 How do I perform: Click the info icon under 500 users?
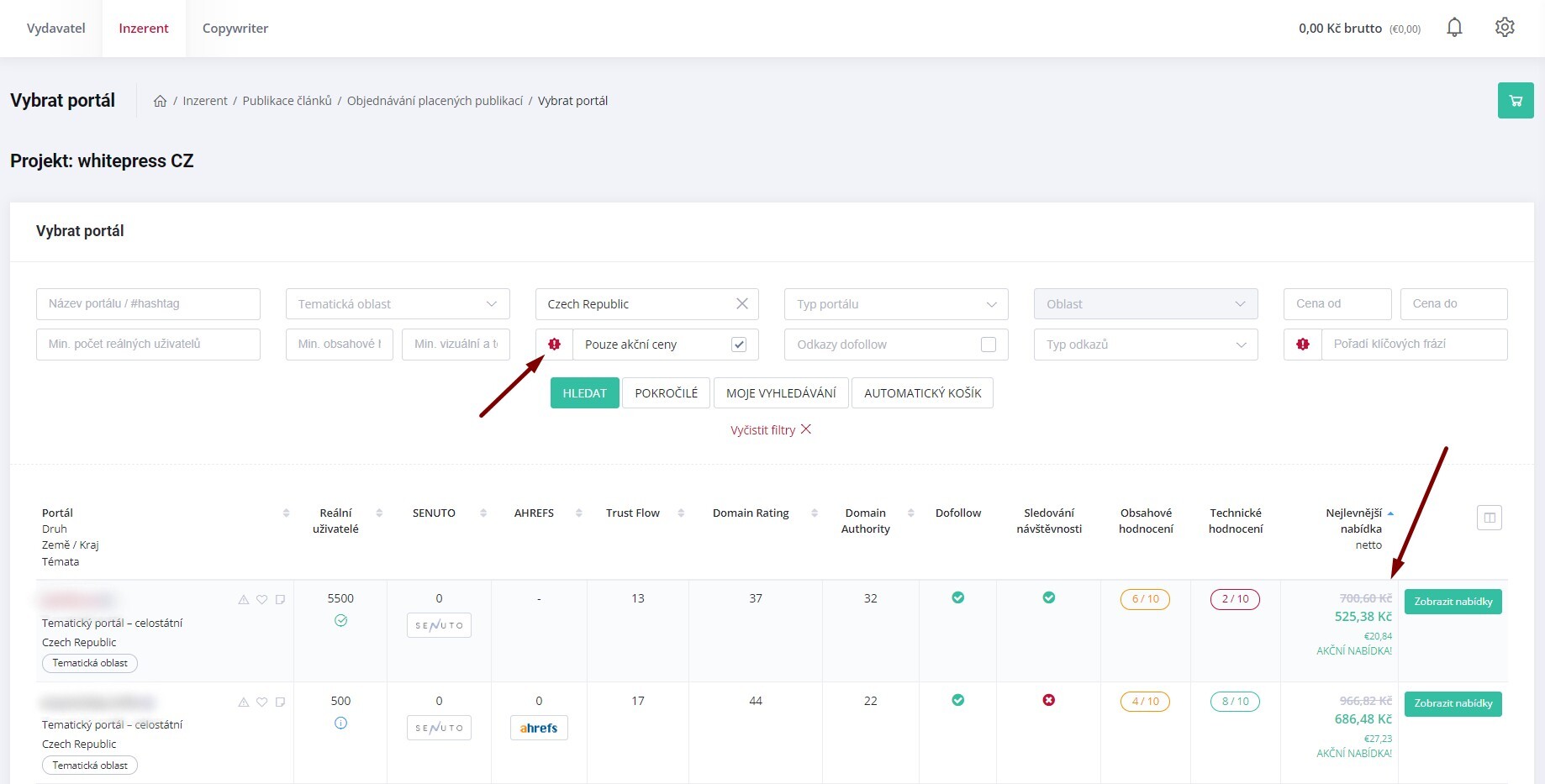point(340,723)
